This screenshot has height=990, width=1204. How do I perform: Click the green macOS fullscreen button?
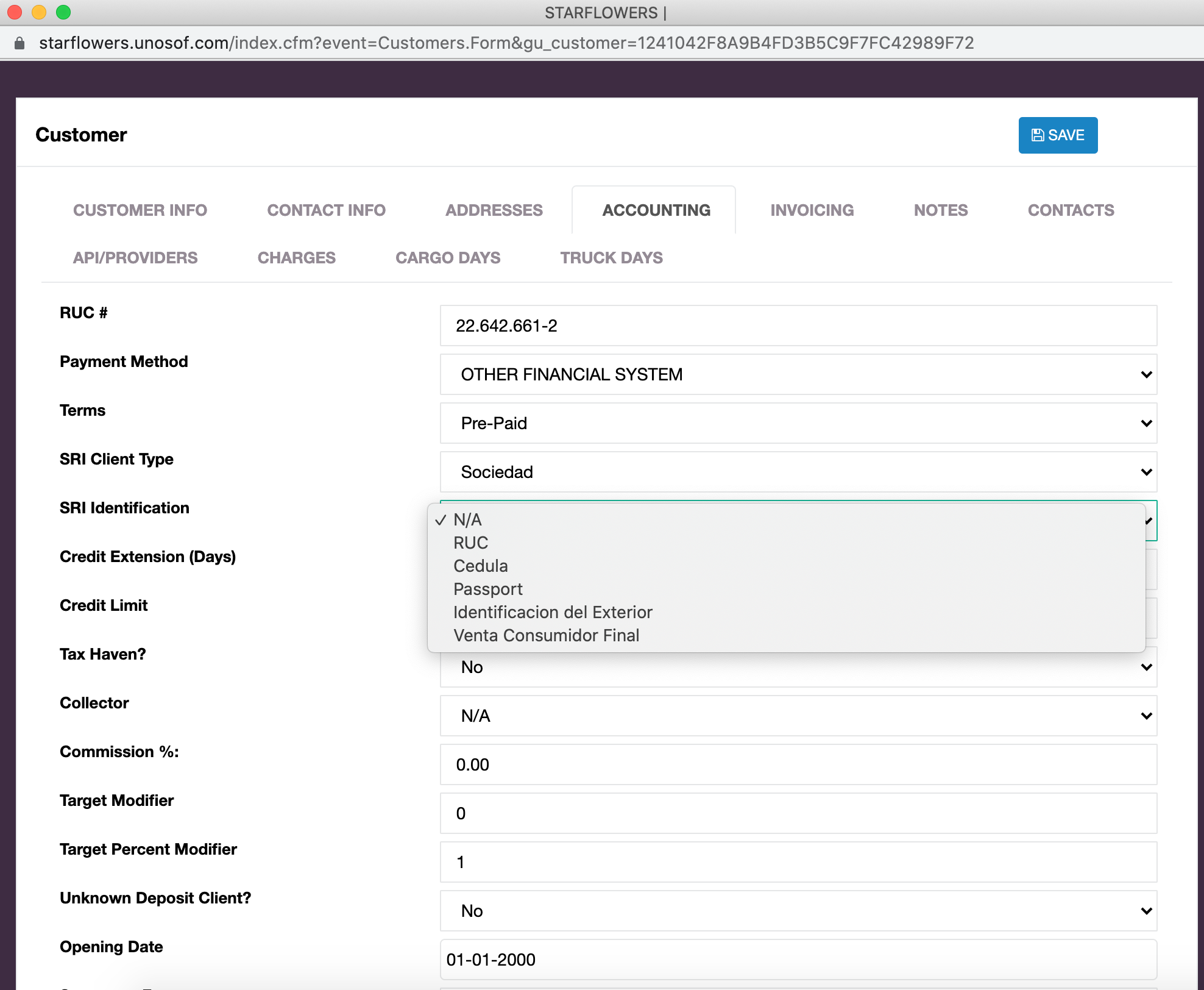point(63,12)
